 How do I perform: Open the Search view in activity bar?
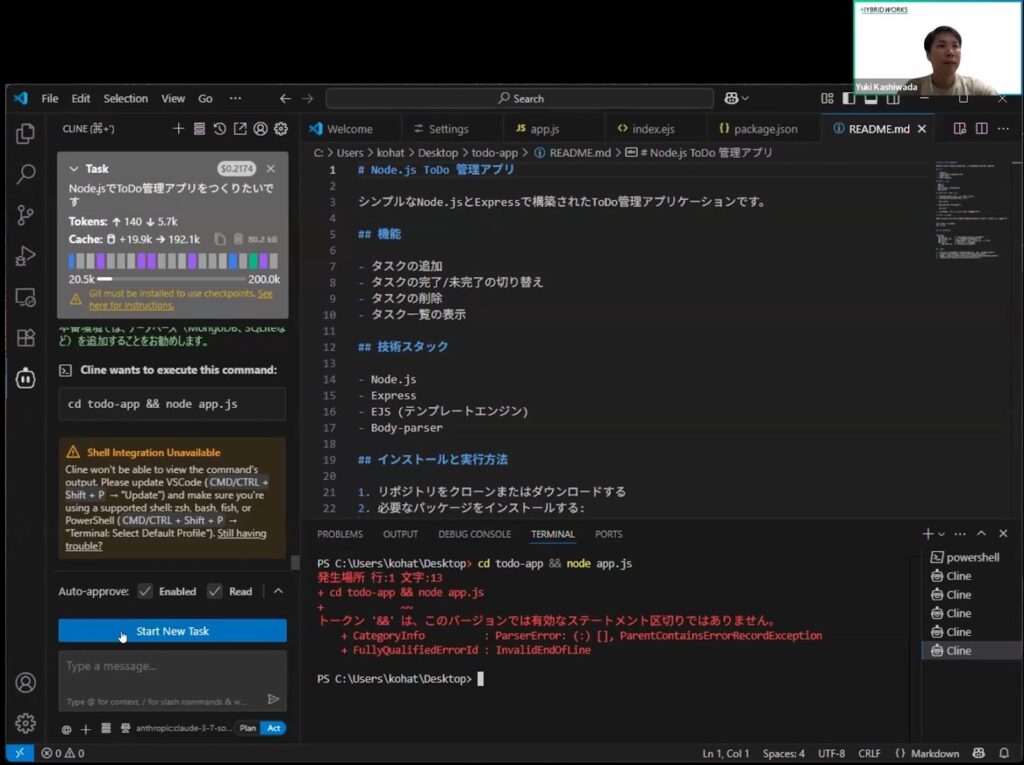click(25, 174)
